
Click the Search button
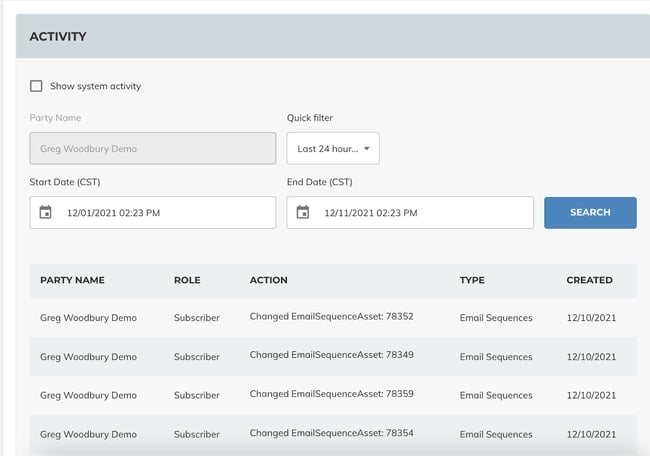point(590,213)
